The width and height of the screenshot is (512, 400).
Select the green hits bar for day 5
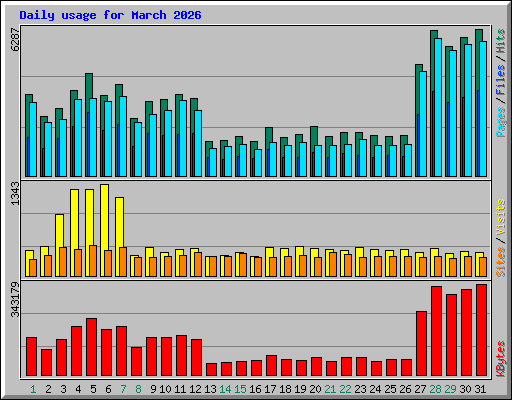[x=88, y=125]
